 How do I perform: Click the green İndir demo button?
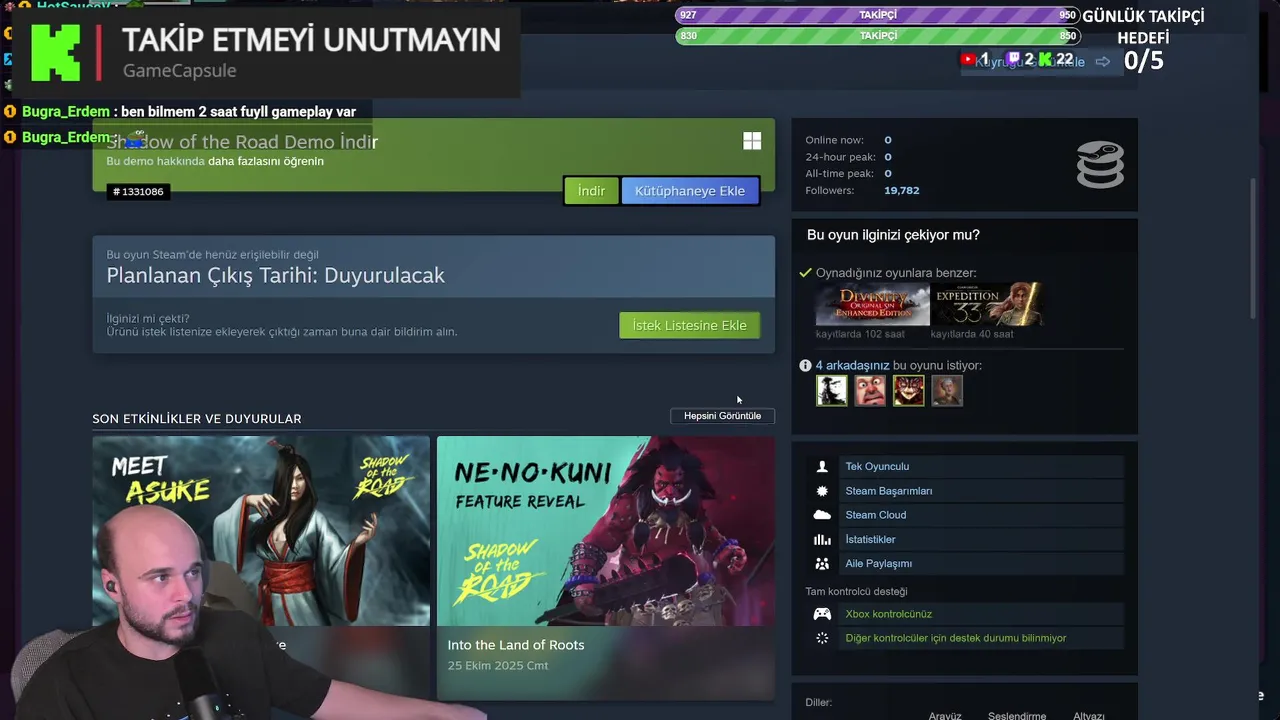pyautogui.click(x=591, y=191)
